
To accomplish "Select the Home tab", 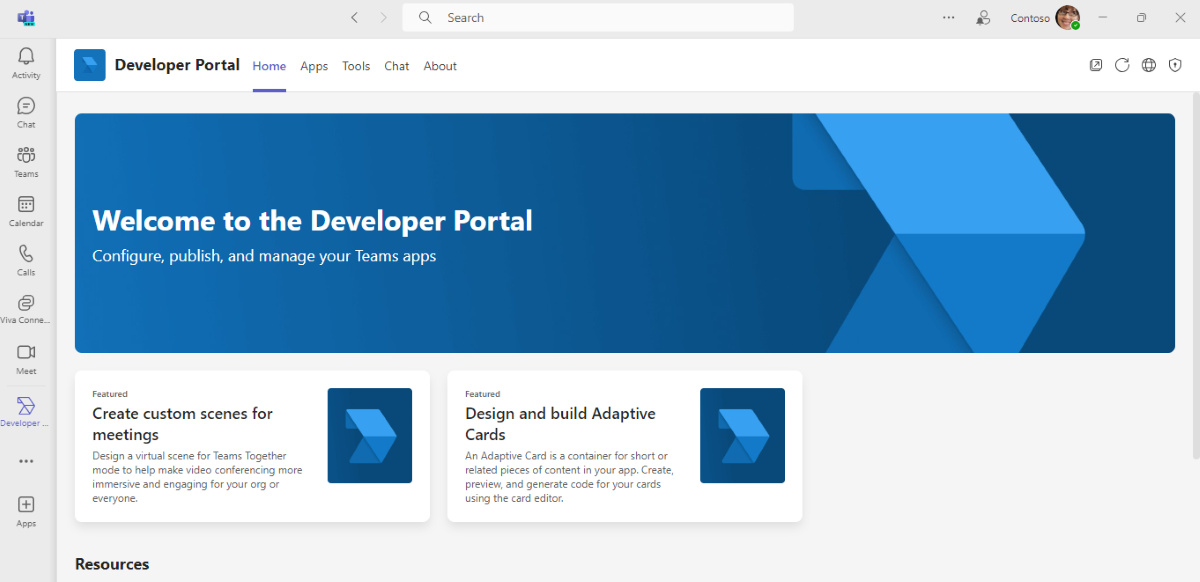I will pyautogui.click(x=269, y=66).
